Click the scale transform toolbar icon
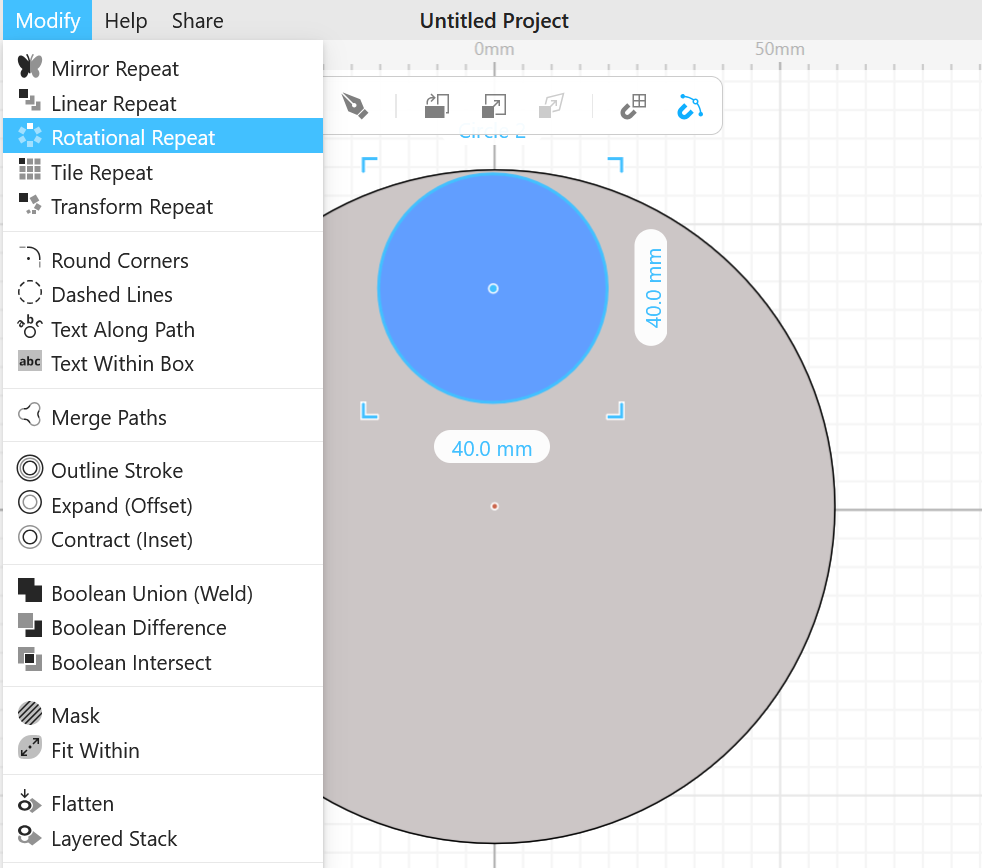Screen dimensions: 982x868 pyautogui.click(x=494, y=106)
